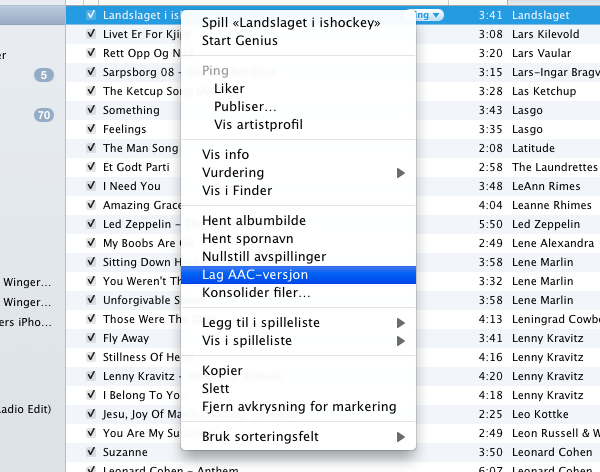This screenshot has width=600, height=472.
Task: Uncheck the Suzanne track checkbox
Action: (x=92, y=451)
